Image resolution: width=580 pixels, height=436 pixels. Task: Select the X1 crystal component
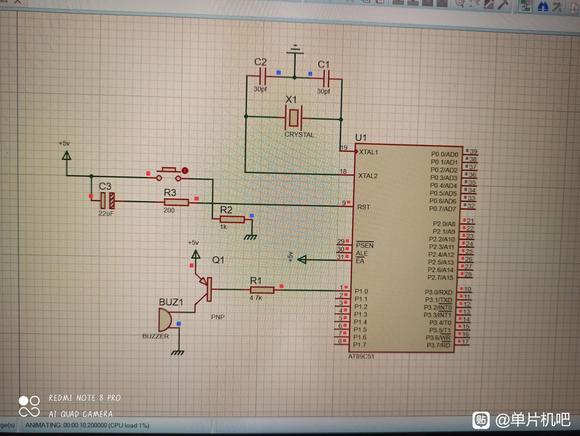[x=294, y=117]
